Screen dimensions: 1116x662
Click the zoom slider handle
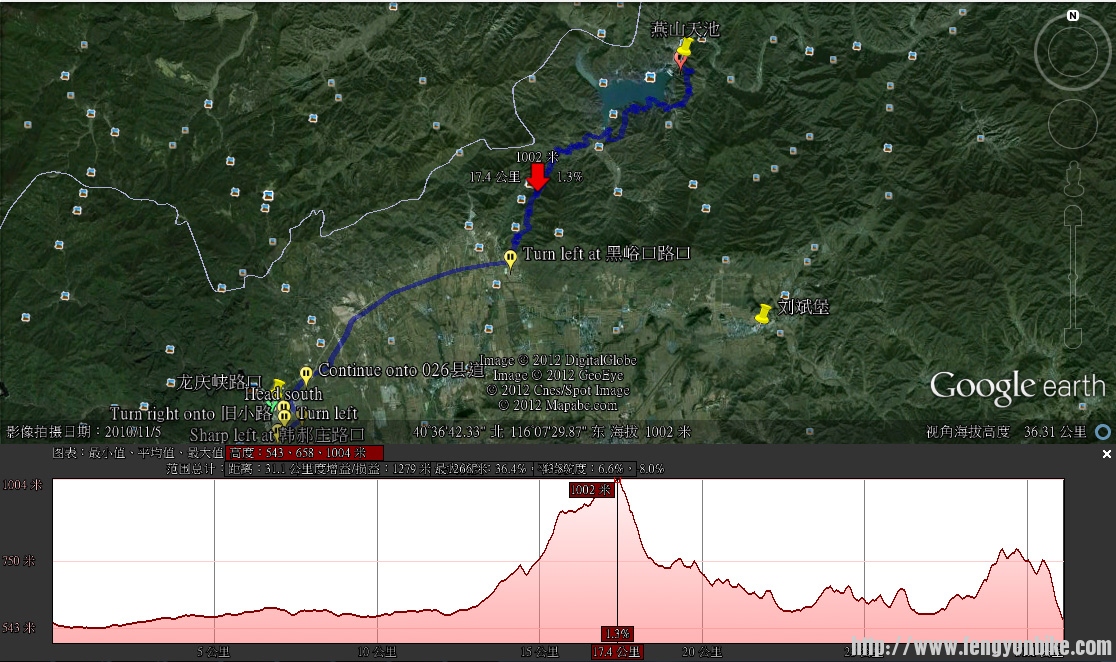tap(1072, 275)
